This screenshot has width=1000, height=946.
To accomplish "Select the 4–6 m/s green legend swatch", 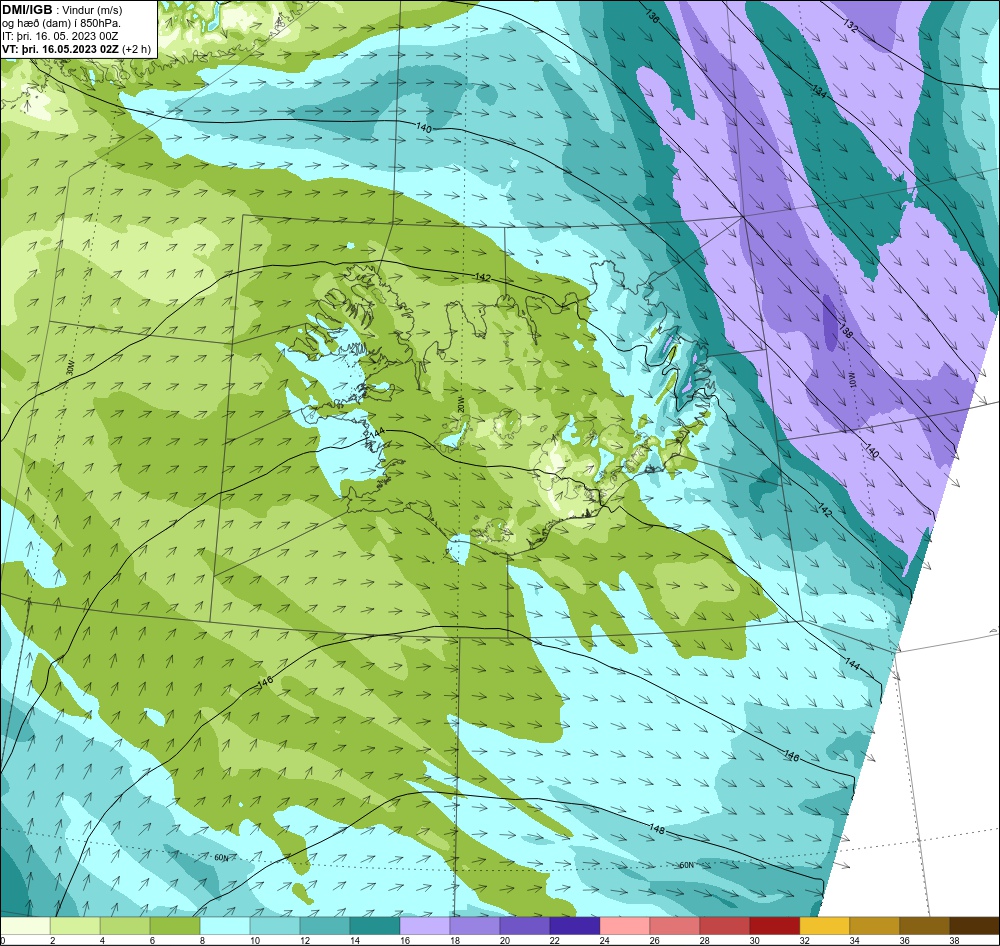I will 125,926.
